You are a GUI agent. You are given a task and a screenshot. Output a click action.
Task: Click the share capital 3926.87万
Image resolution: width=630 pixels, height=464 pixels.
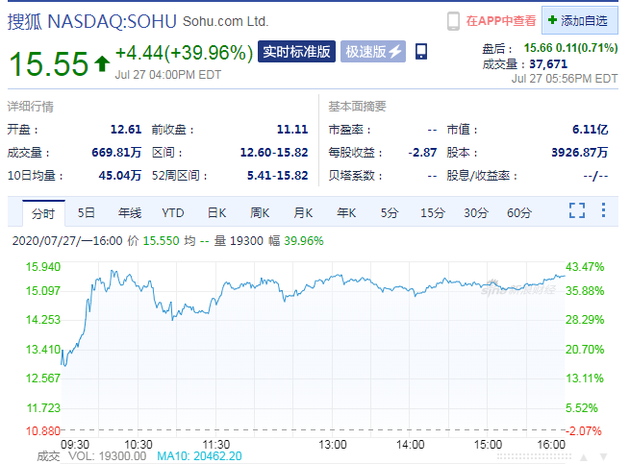pyautogui.click(x=579, y=153)
